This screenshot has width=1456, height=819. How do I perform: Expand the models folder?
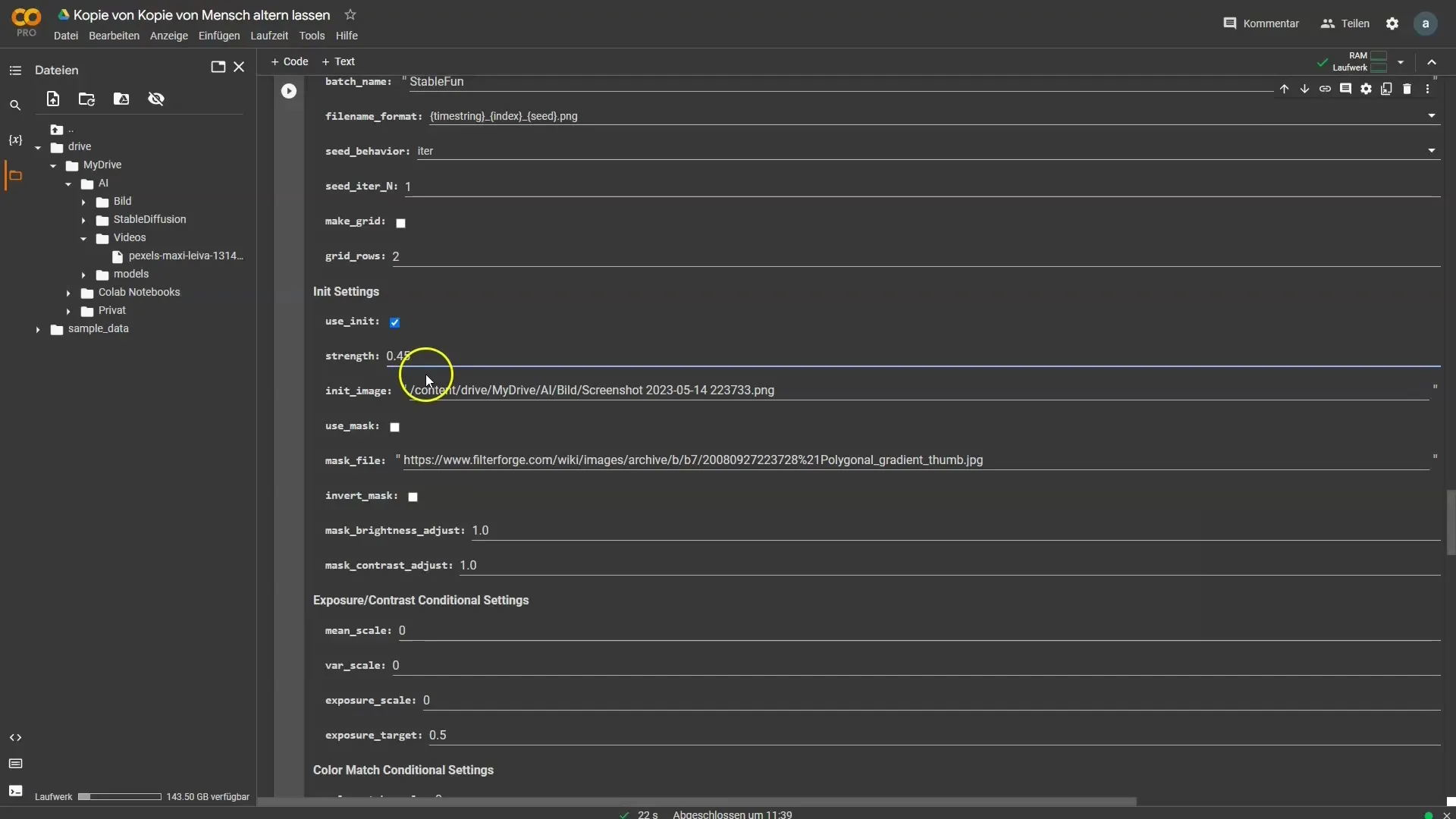pyautogui.click(x=83, y=275)
